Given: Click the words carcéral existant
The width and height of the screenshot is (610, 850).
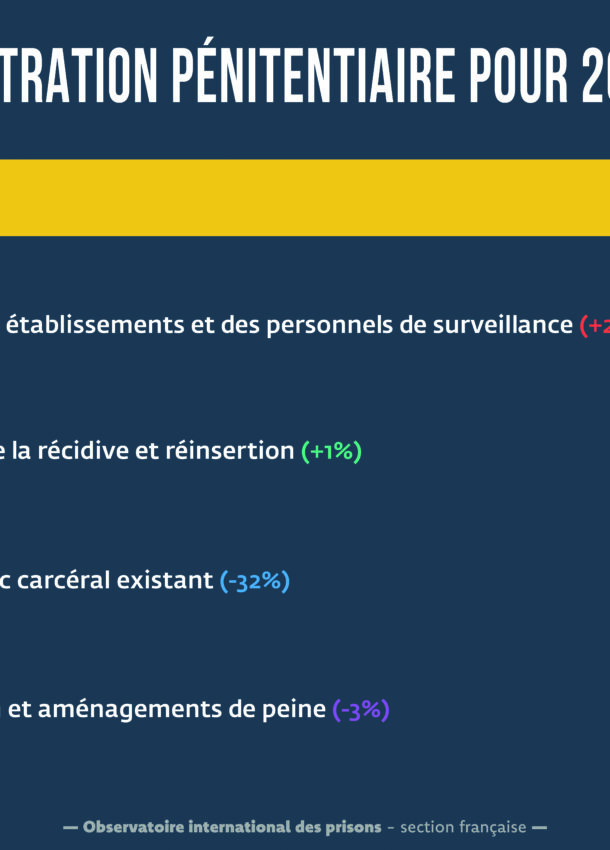Looking at the screenshot, I should click(x=115, y=581).
